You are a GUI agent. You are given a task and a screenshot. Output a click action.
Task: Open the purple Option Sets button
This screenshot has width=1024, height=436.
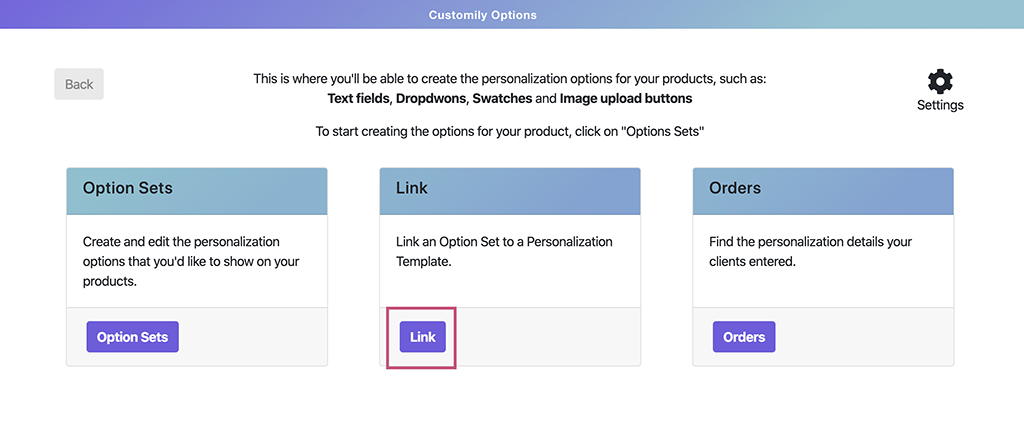pyautogui.click(x=132, y=337)
